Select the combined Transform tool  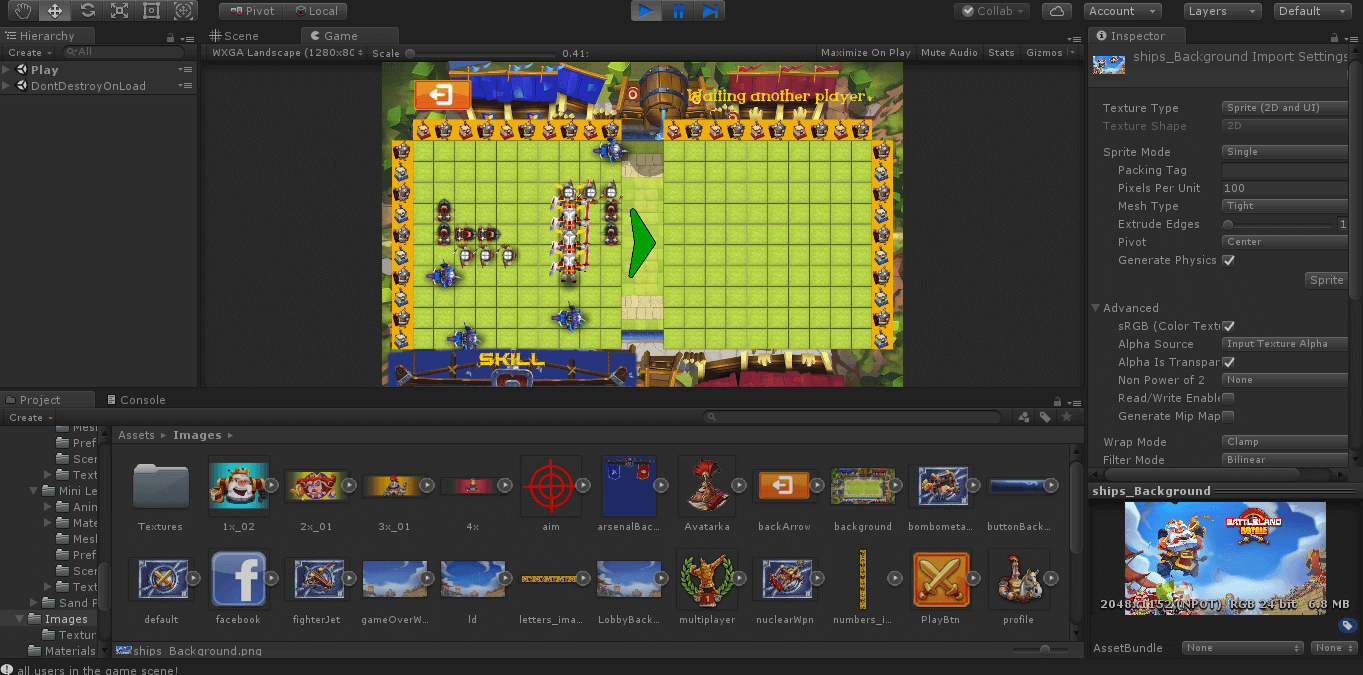tap(183, 11)
